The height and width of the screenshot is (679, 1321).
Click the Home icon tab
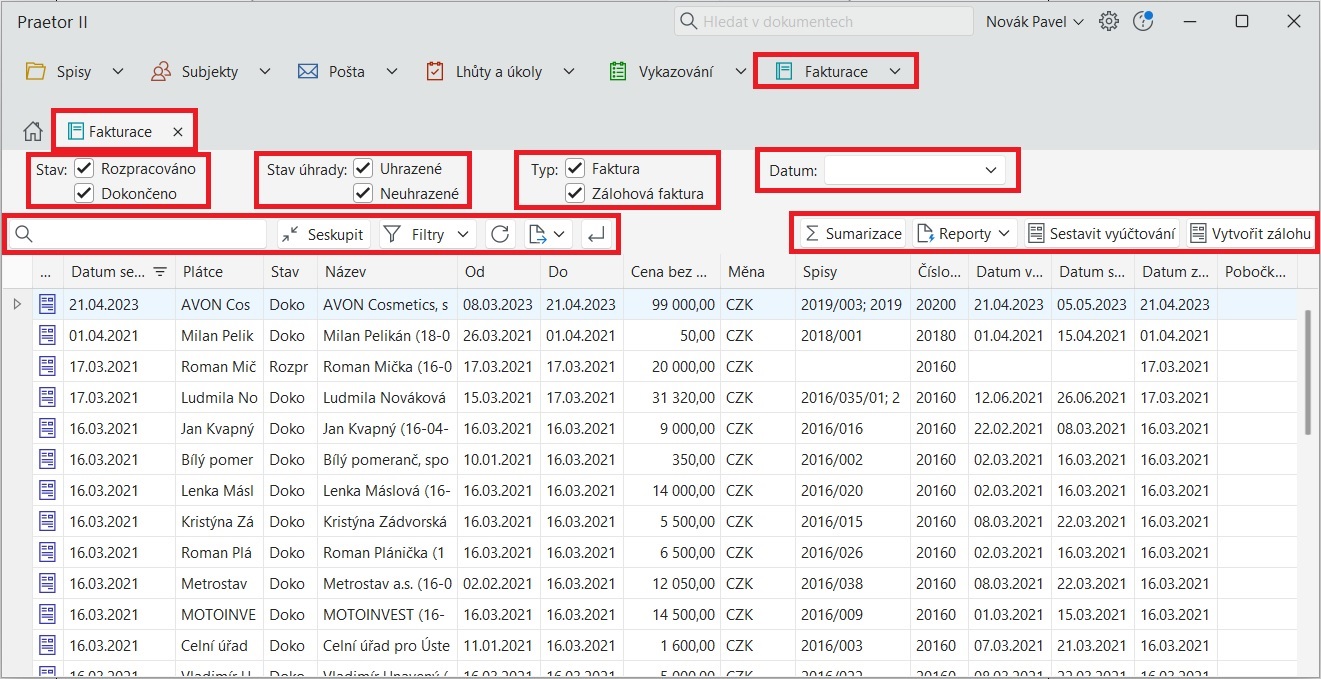click(x=33, y=131)
